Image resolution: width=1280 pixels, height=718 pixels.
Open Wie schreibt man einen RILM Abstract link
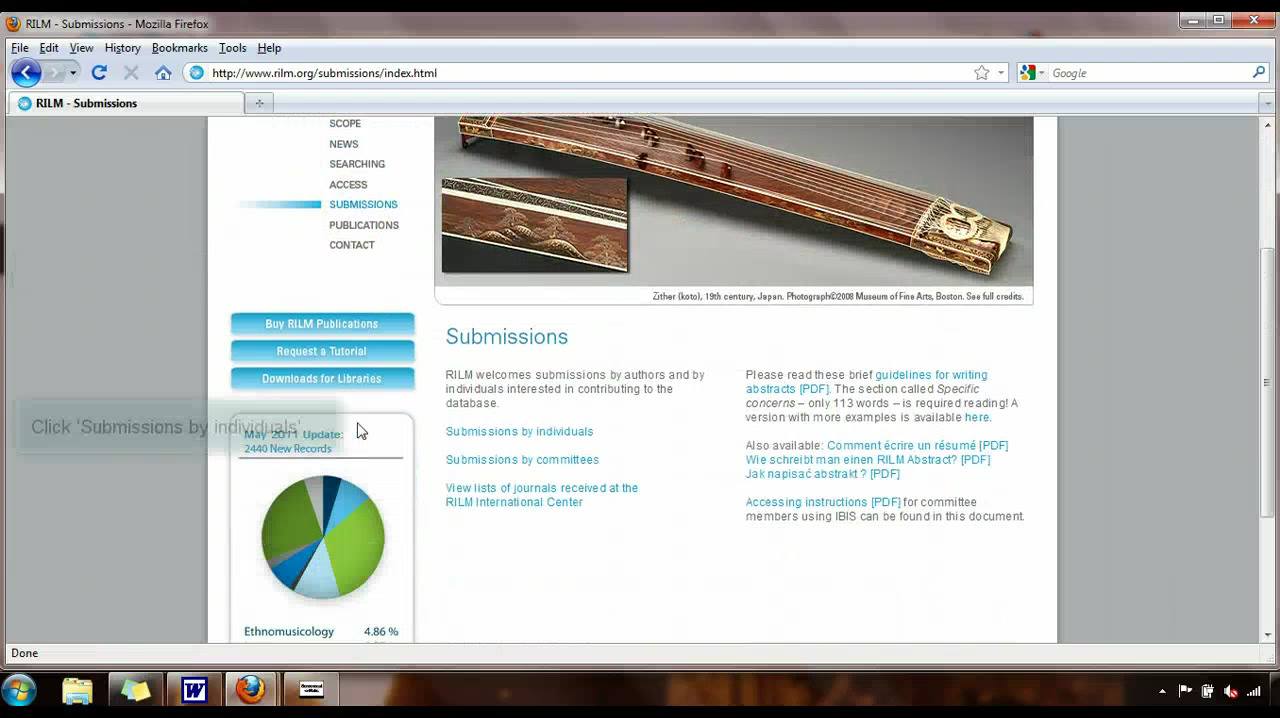867,460
